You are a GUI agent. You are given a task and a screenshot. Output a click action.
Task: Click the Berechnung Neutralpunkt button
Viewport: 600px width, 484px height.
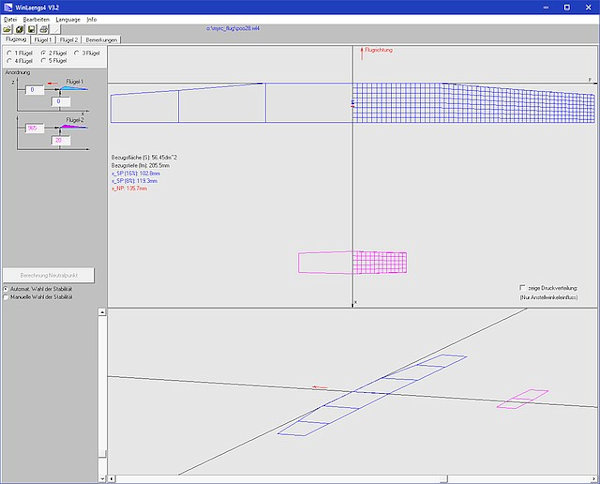point(49,275)
